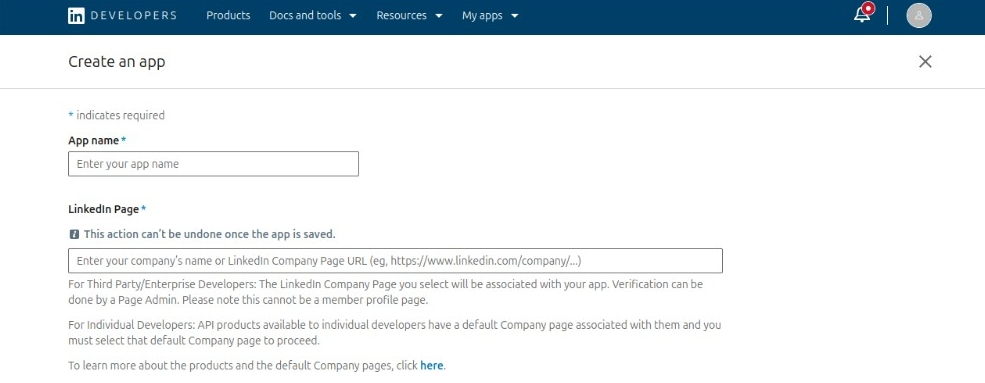Click the 'Create an app' heading

[x=117, y=62]
